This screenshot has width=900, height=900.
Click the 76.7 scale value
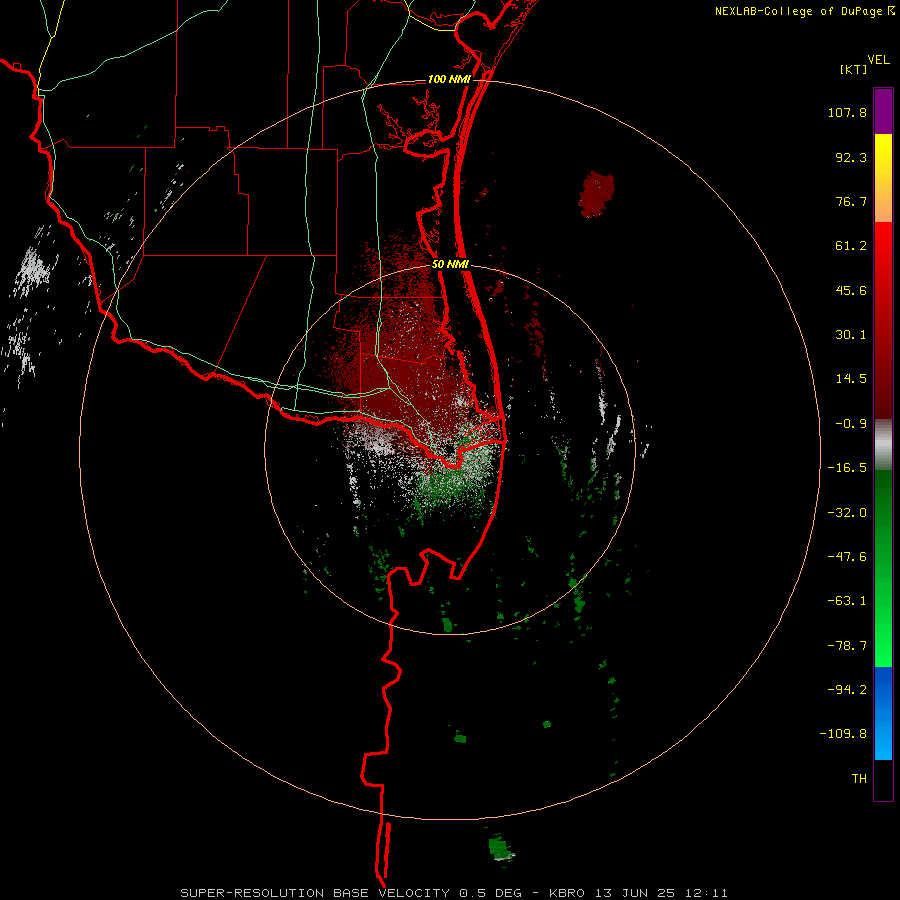(851, 201)
